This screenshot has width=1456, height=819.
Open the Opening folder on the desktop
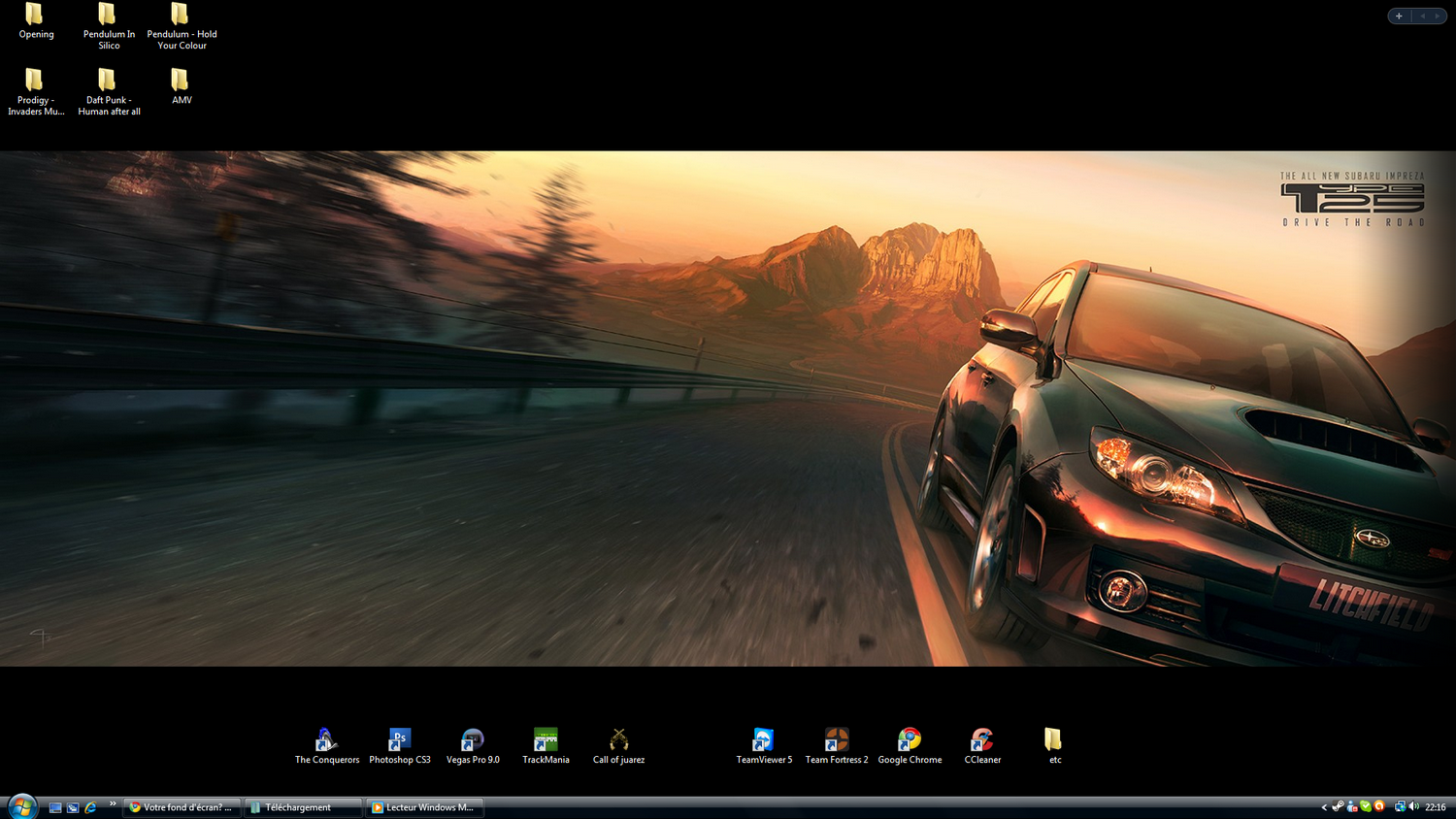point(36,21)
